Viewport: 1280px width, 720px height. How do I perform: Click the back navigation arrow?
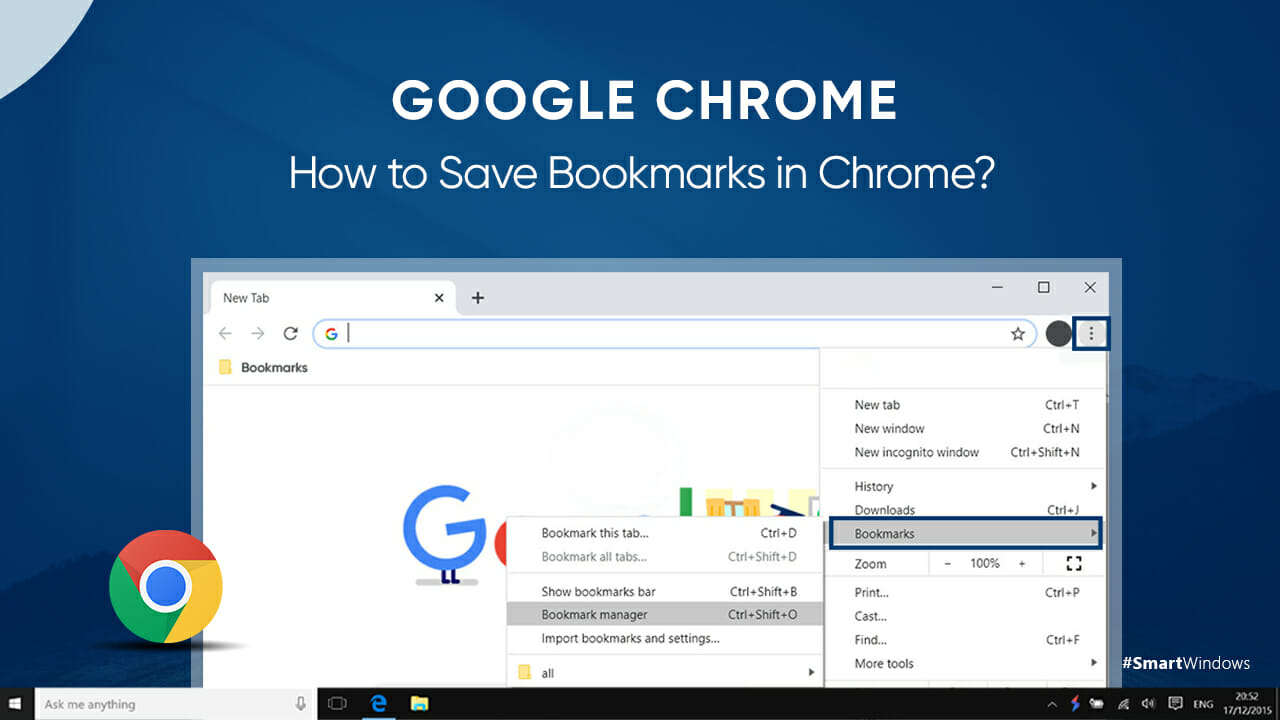coord(225,333)
